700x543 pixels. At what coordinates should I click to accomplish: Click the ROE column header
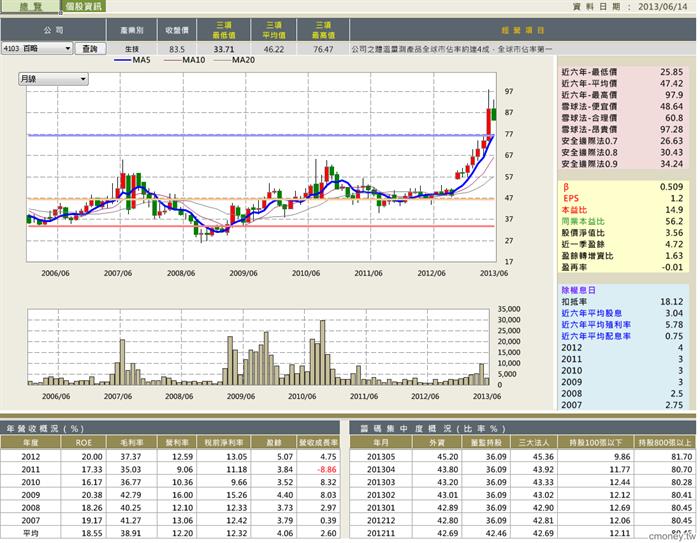(x=83, y=443)
